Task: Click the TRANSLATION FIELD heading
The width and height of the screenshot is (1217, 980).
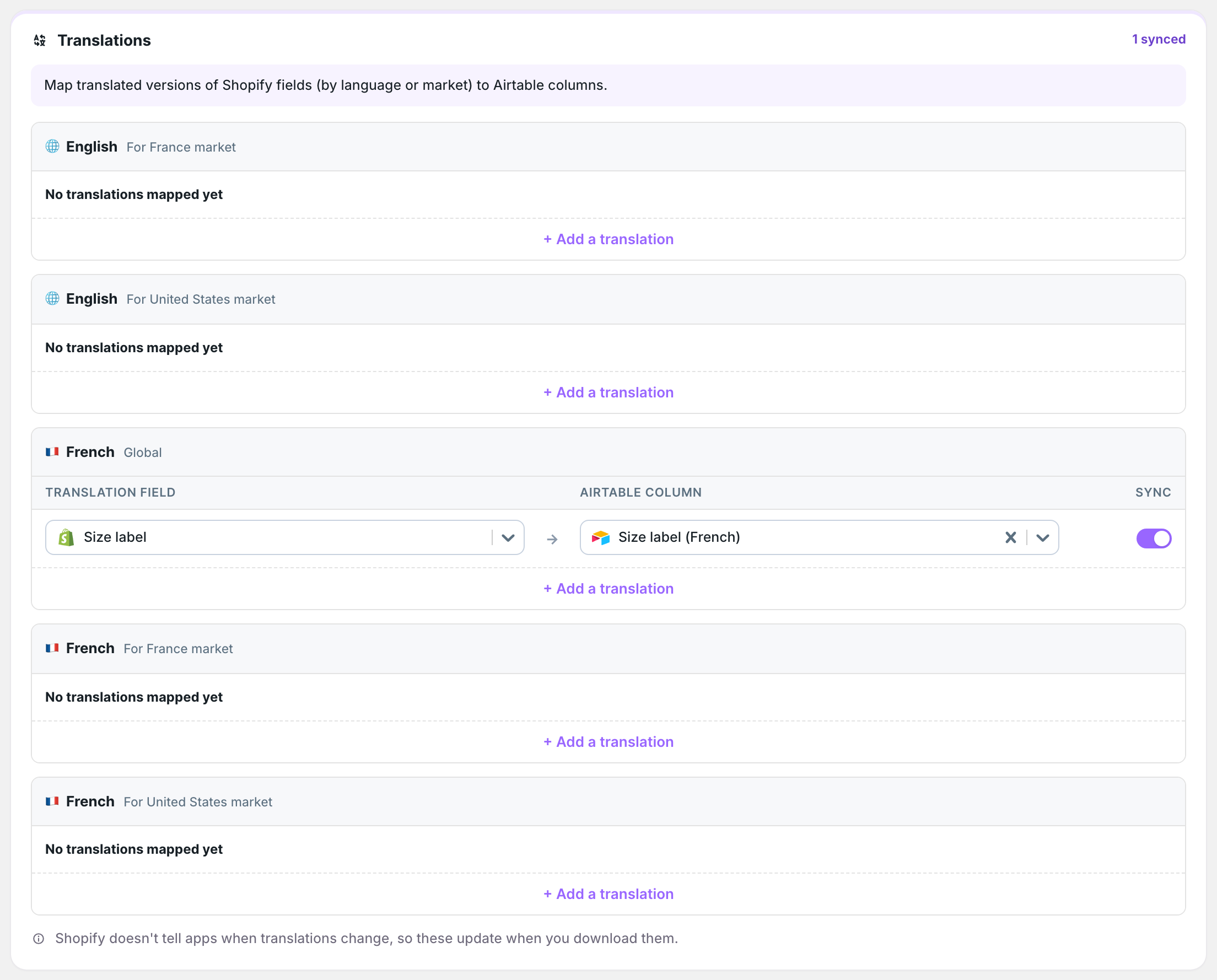Action: click(111, 492)
